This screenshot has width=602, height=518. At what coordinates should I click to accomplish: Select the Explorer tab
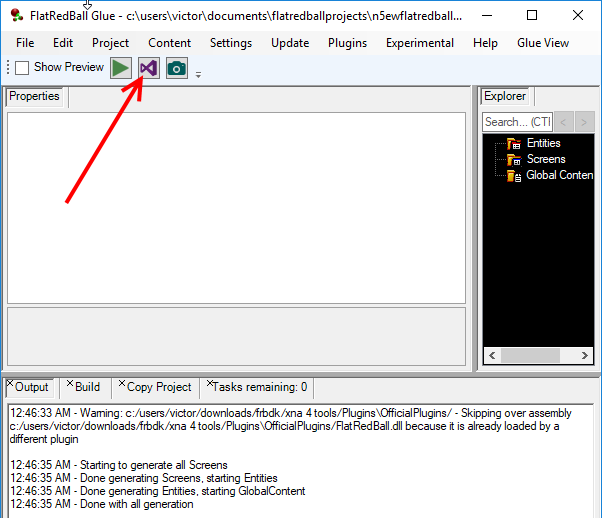(x=505, y=96)
